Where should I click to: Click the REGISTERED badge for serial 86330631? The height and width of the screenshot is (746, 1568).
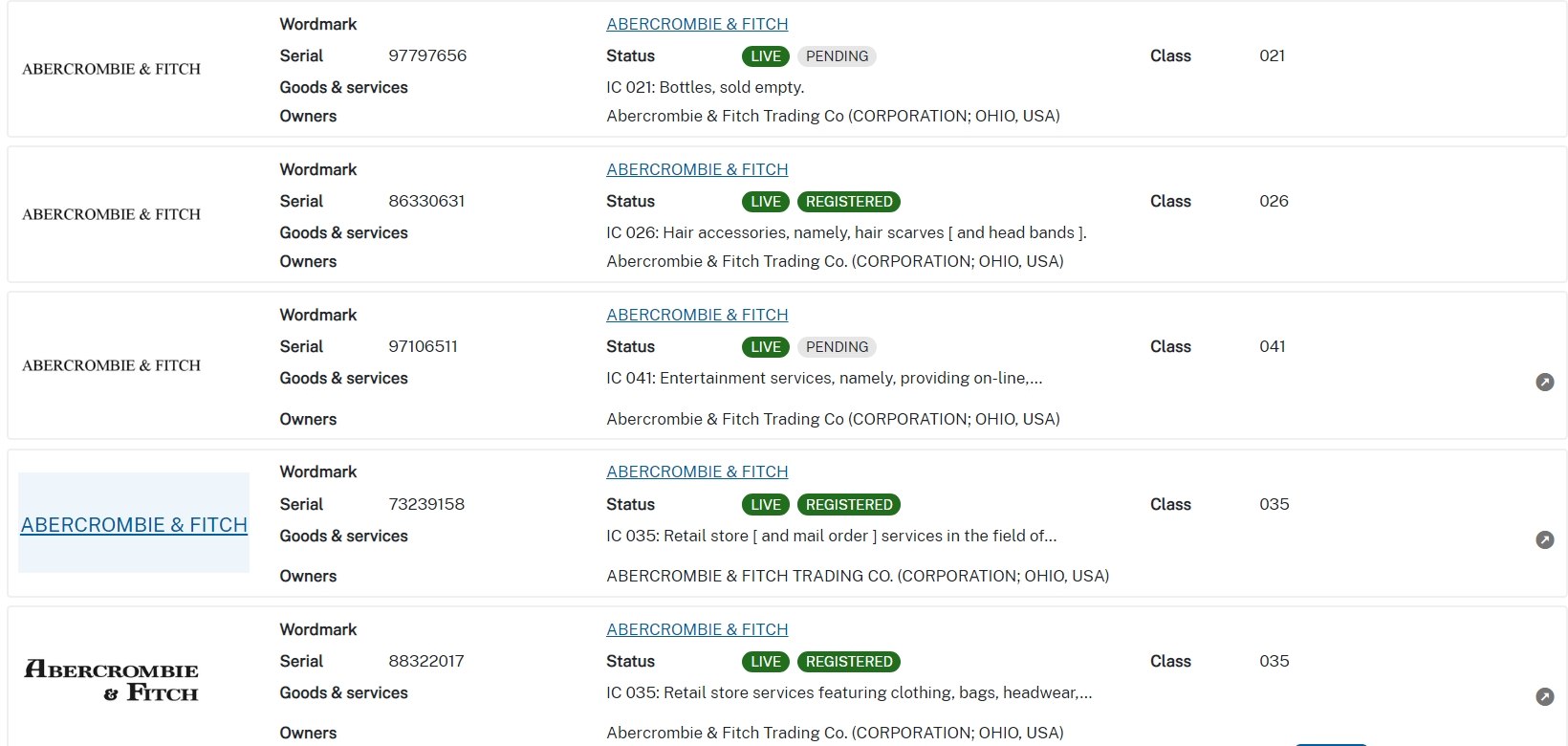848,202
